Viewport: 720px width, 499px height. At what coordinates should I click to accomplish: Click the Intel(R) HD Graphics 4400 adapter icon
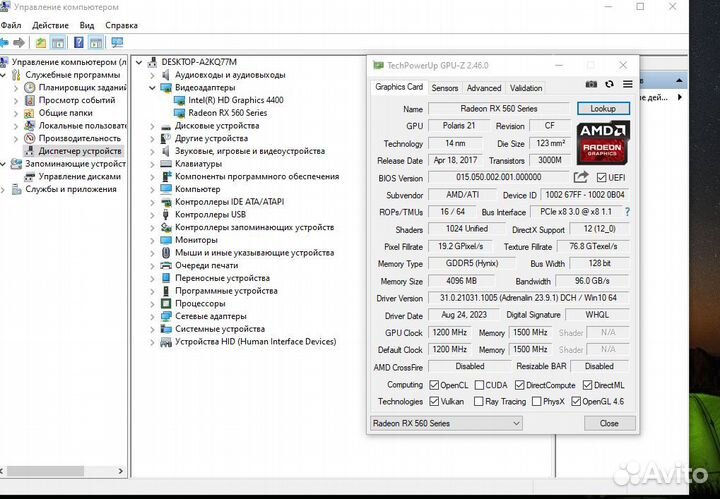(179, 100)
